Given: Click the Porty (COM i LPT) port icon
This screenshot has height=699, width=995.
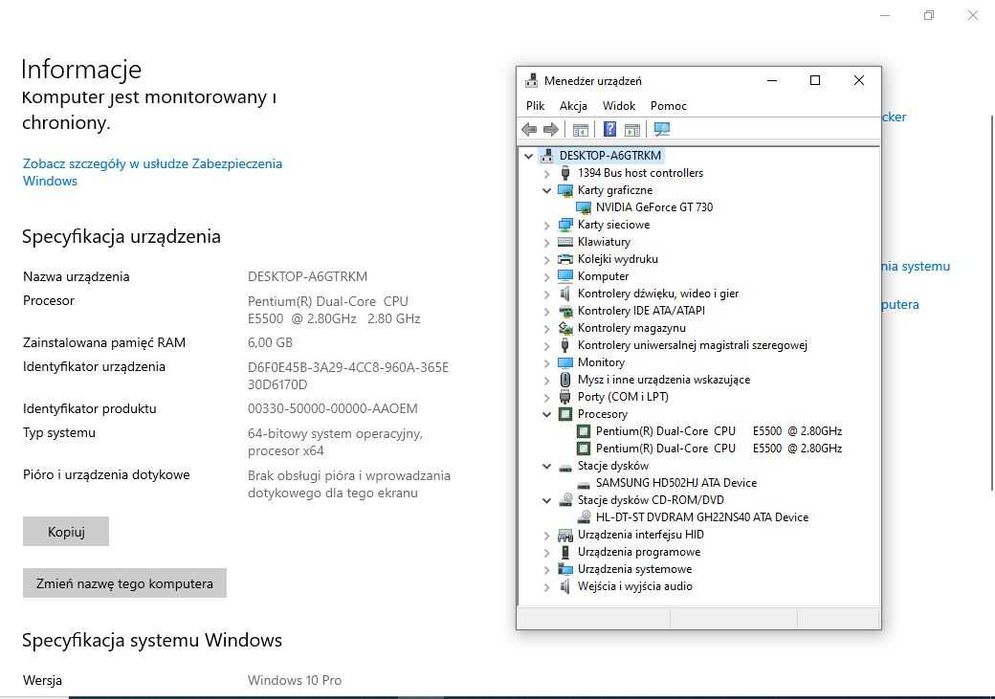Looking at the screenshot, I should point(565,397).
